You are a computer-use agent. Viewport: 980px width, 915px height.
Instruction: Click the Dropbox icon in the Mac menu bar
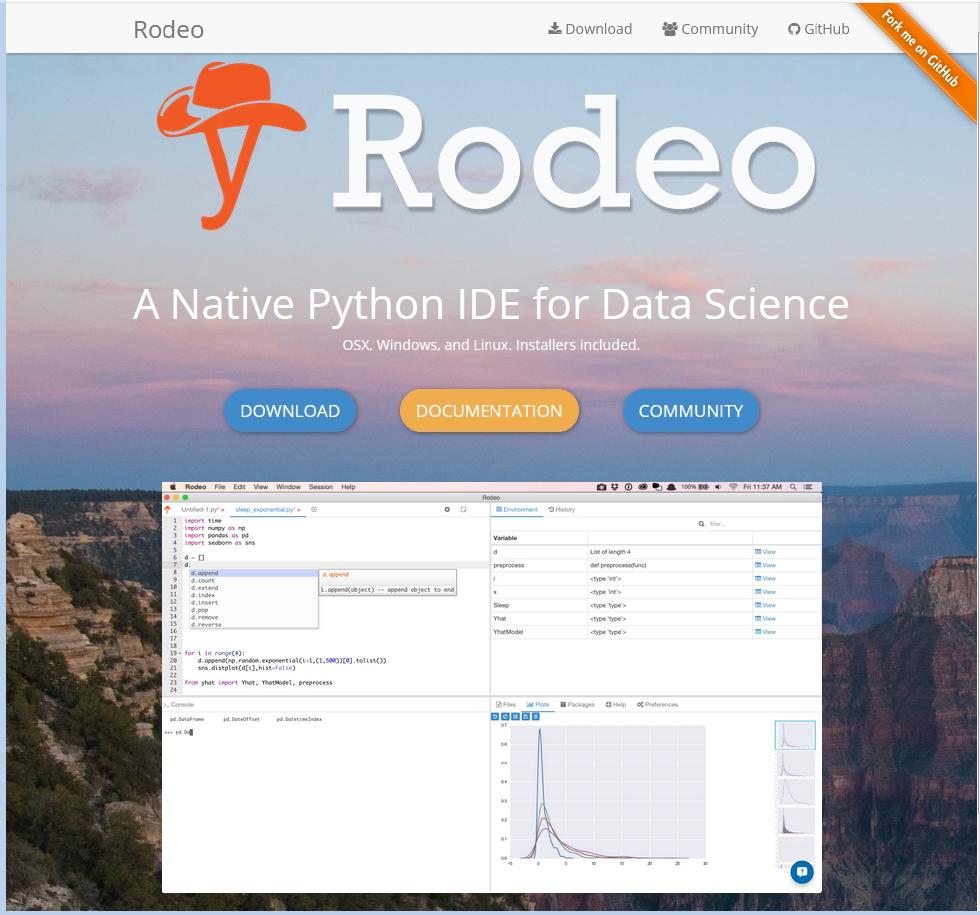(615, 487)
